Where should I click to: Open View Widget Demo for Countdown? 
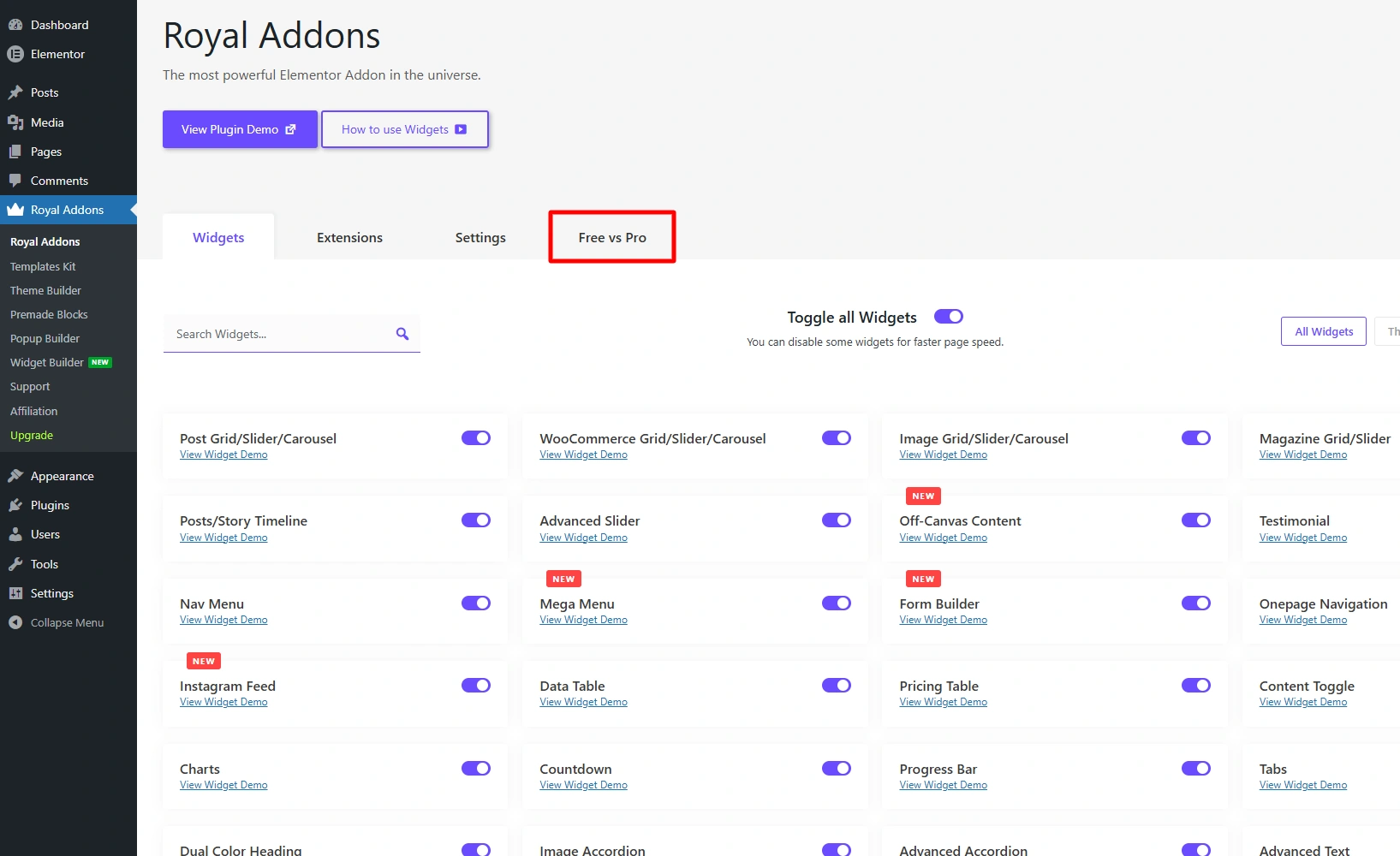[583, 785]
